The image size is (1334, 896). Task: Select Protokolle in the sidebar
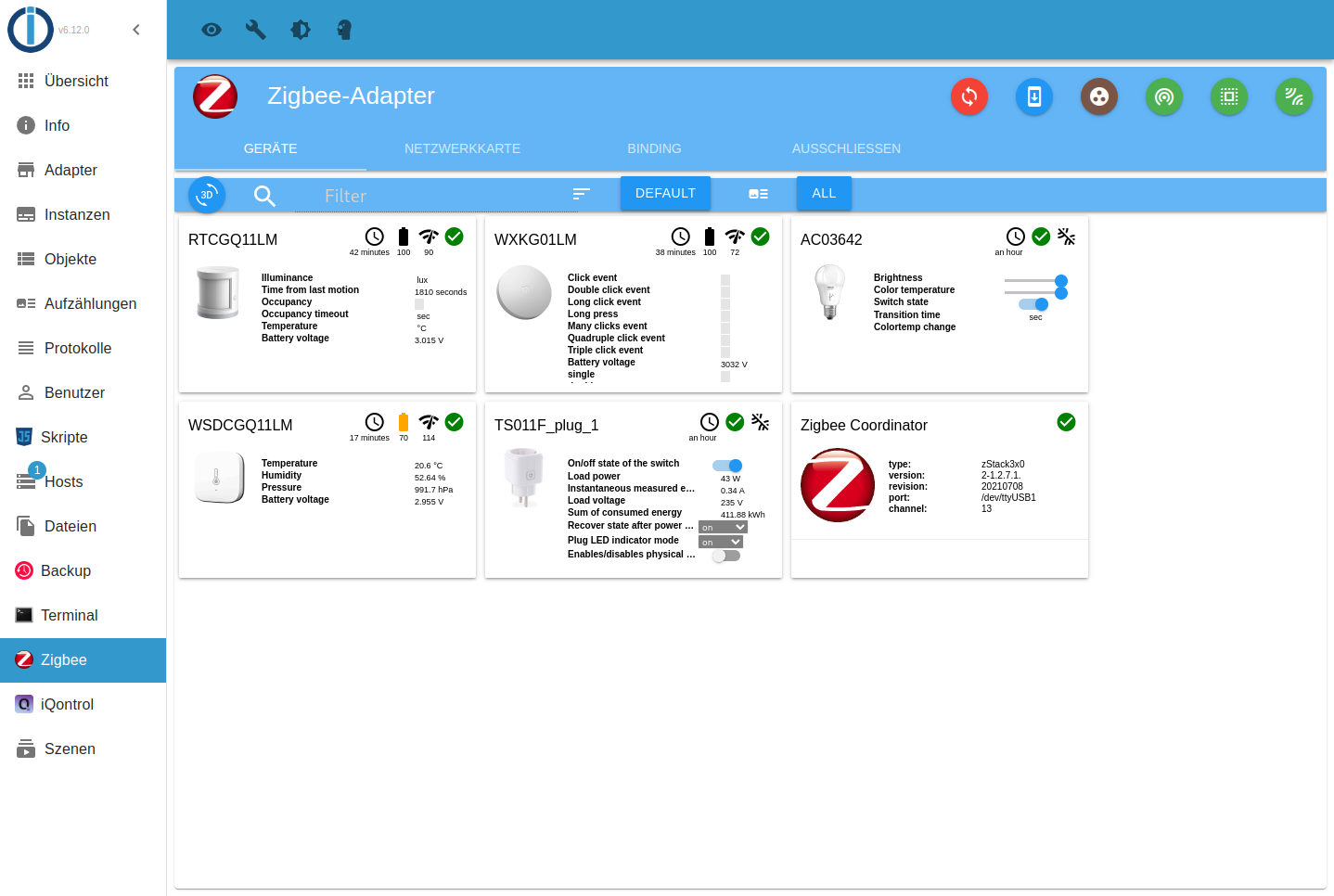pyautogui.click(x=83, y=349)
